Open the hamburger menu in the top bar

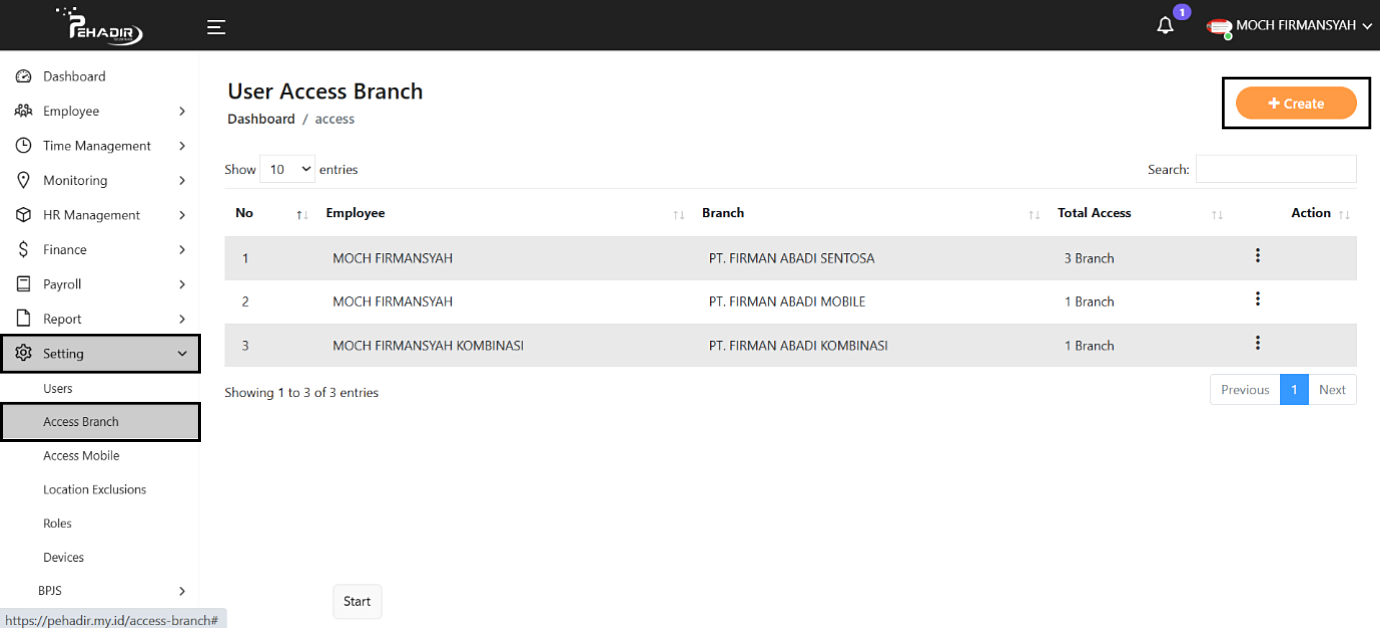point(216,27)
